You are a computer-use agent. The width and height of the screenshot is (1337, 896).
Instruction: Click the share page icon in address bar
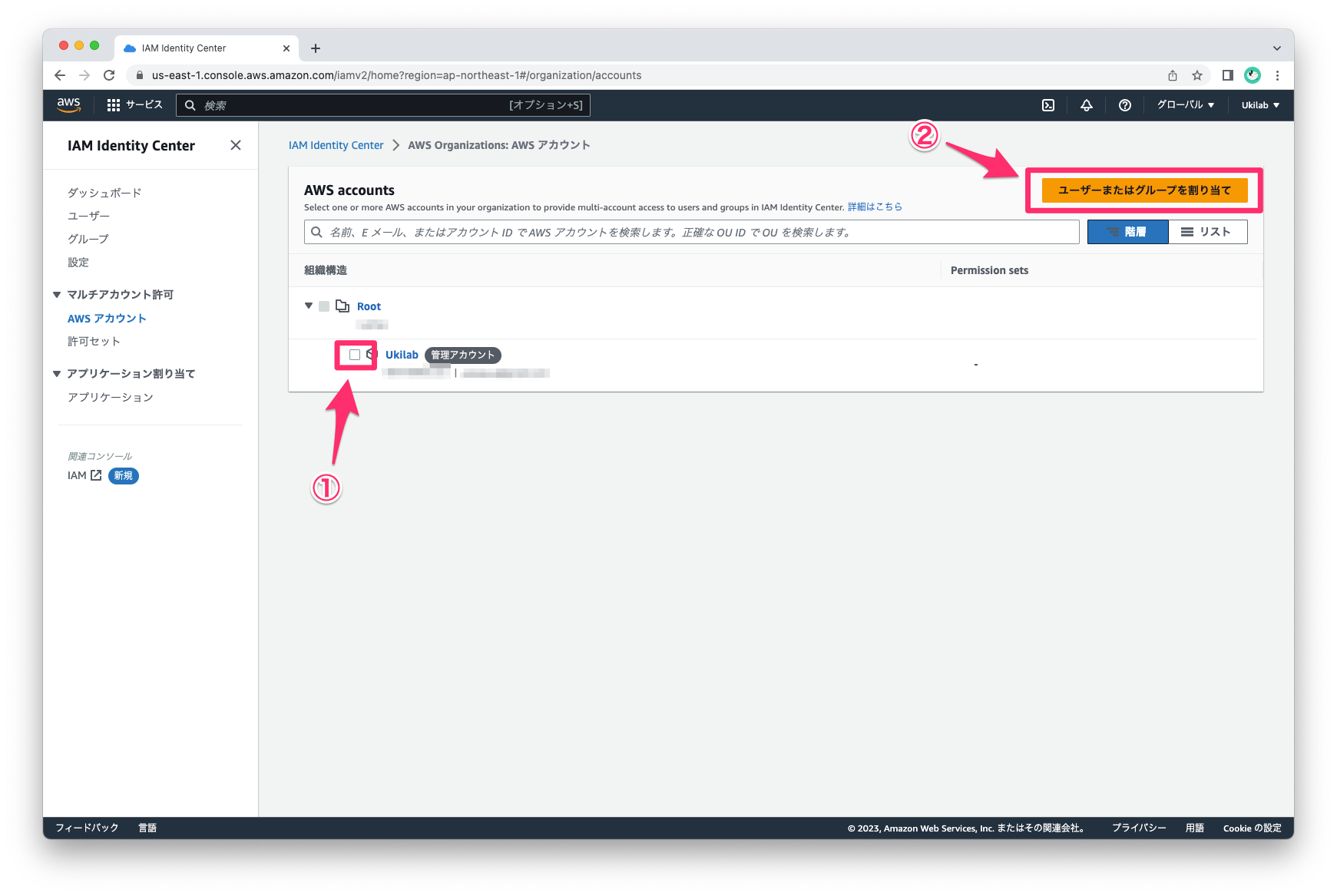tap(1173, 75)
